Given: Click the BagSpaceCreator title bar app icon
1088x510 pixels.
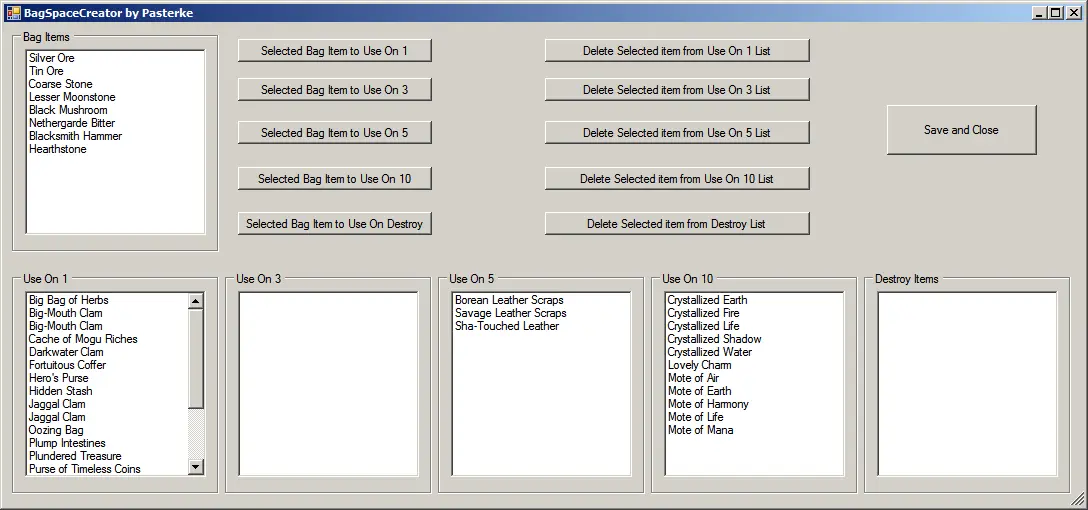Looking at the screenshot, I should pyautogui.click(x=13, y=12).
